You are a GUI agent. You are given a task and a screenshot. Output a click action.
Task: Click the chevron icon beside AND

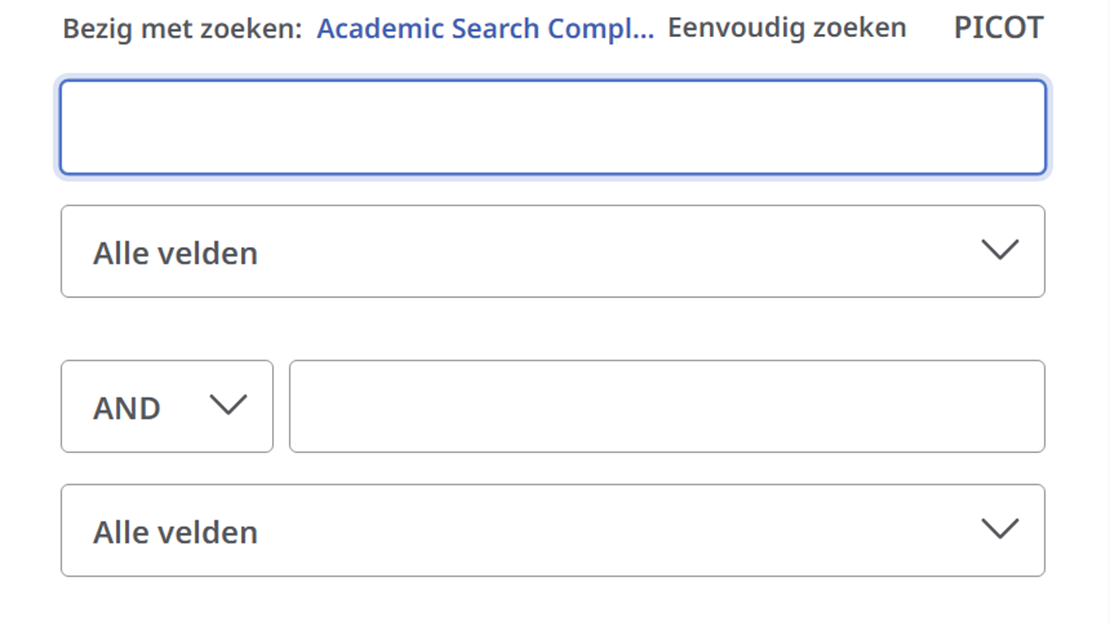(228, 405)
